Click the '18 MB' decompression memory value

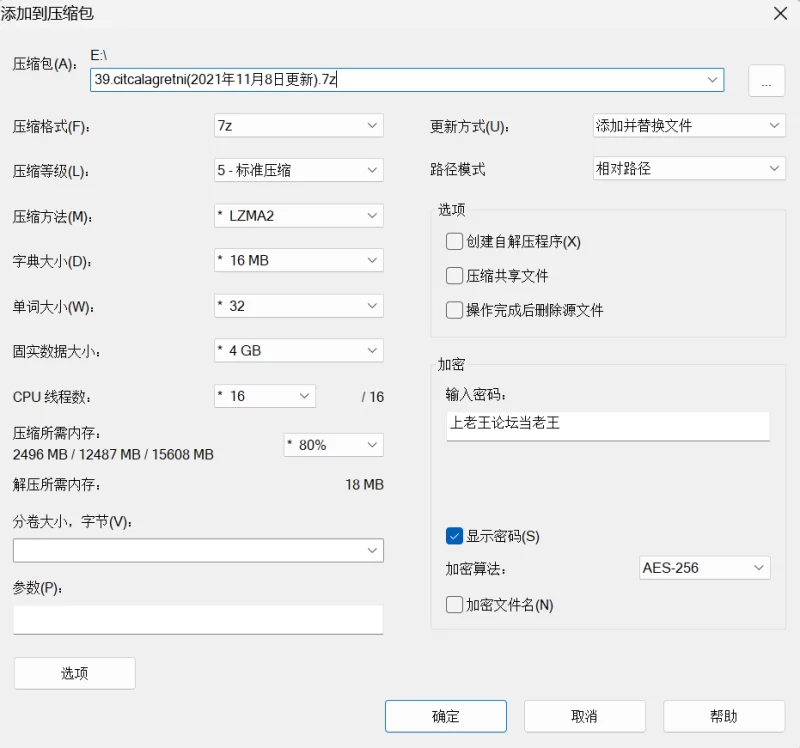(x=364, y=485)
